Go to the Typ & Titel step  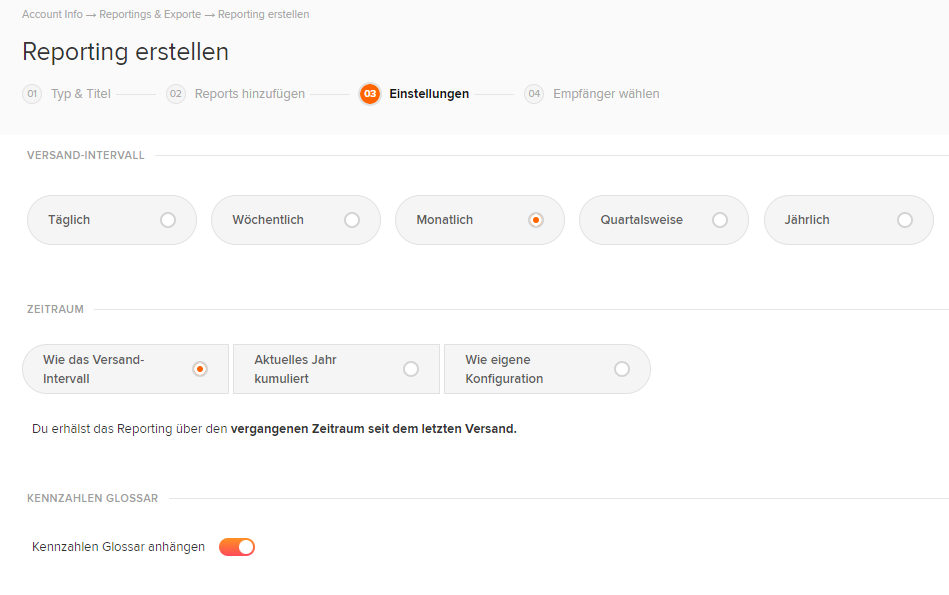coord(80,94)
